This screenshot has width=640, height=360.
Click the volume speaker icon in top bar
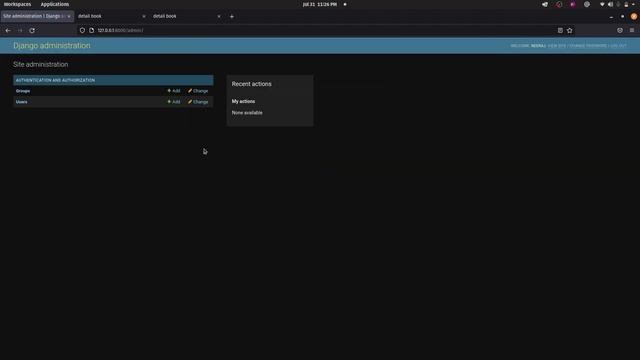[610, 4]
